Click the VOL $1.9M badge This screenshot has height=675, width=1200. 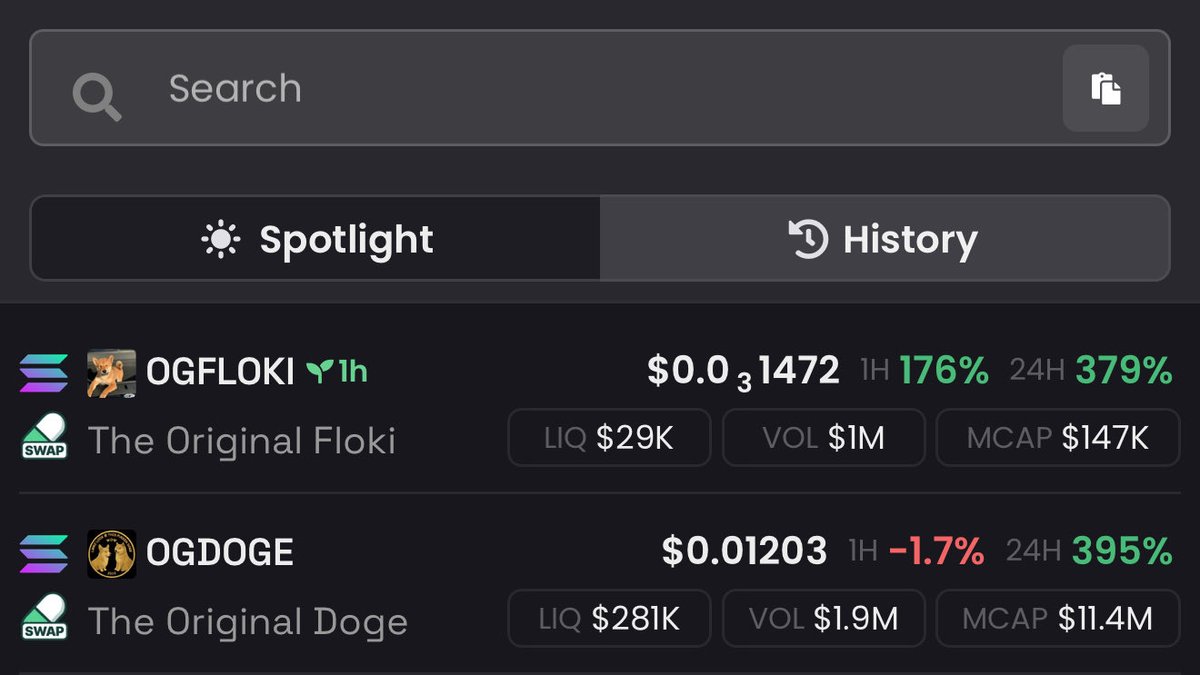click(825, 618)
